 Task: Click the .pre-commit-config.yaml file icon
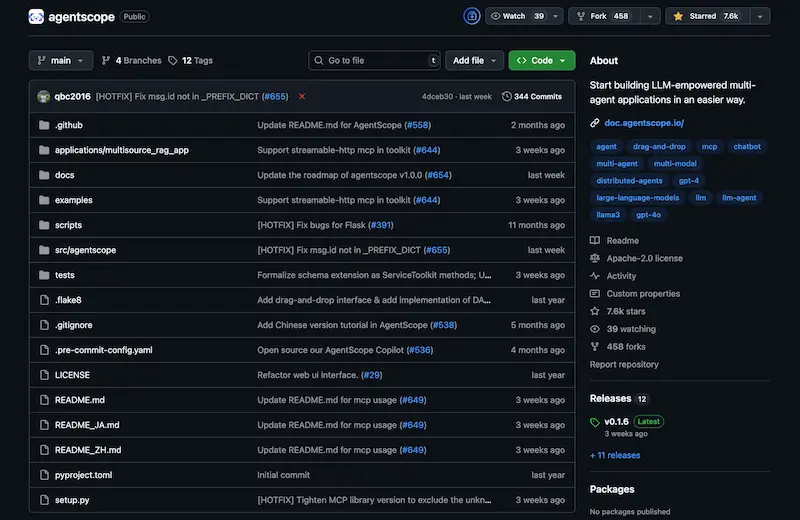click(44, 350)
